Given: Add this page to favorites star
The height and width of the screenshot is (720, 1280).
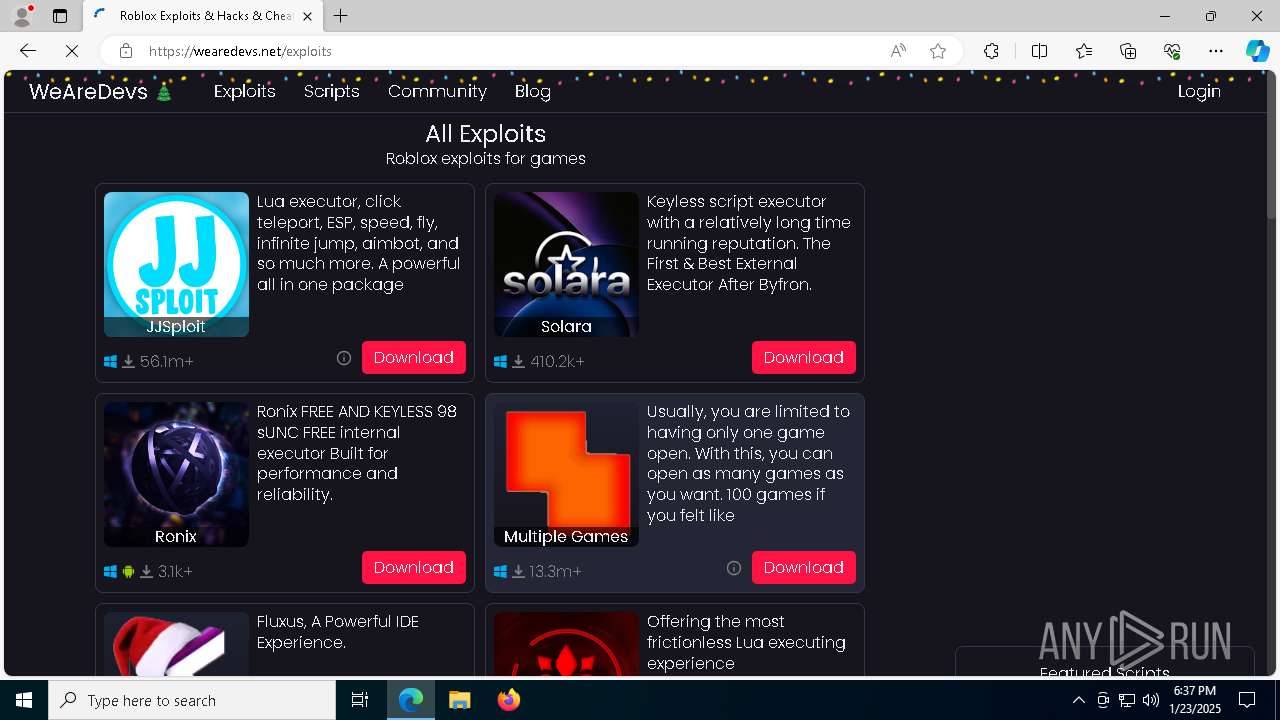Looking at the screenshot, I should point(938,51).
